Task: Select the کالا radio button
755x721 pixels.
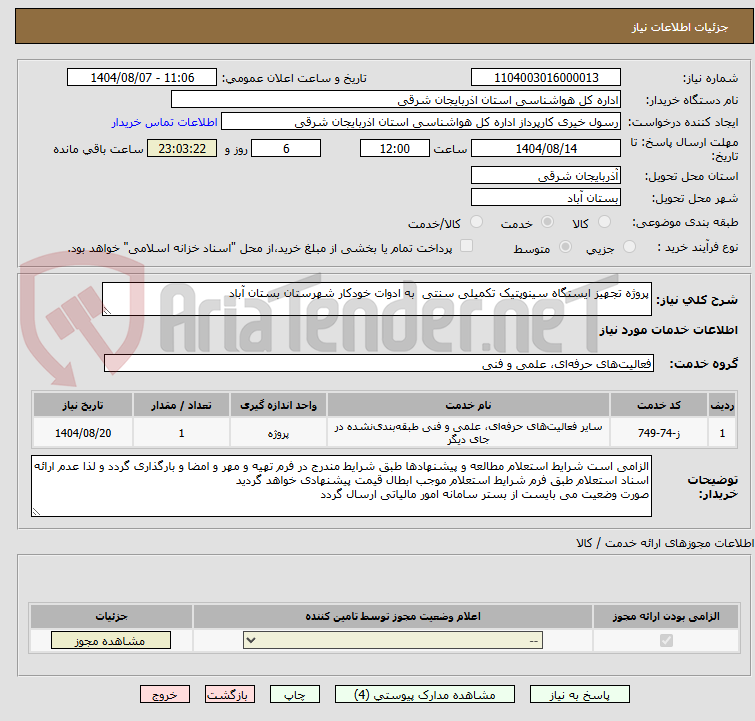Action: 604,222
